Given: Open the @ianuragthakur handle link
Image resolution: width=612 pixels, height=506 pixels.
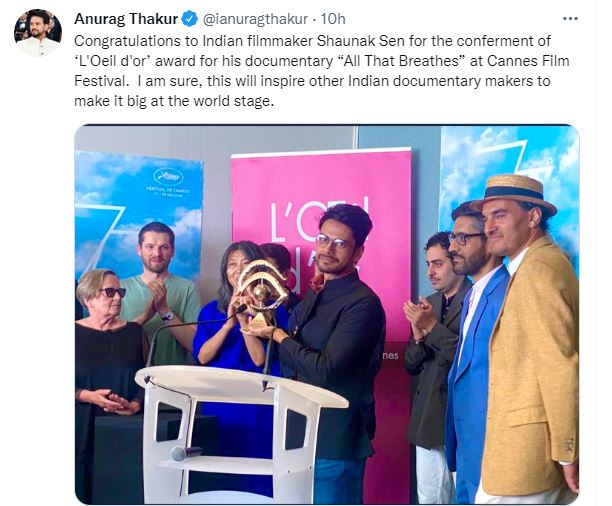Looking at the screenshot, I should click(x=256, y=19).
